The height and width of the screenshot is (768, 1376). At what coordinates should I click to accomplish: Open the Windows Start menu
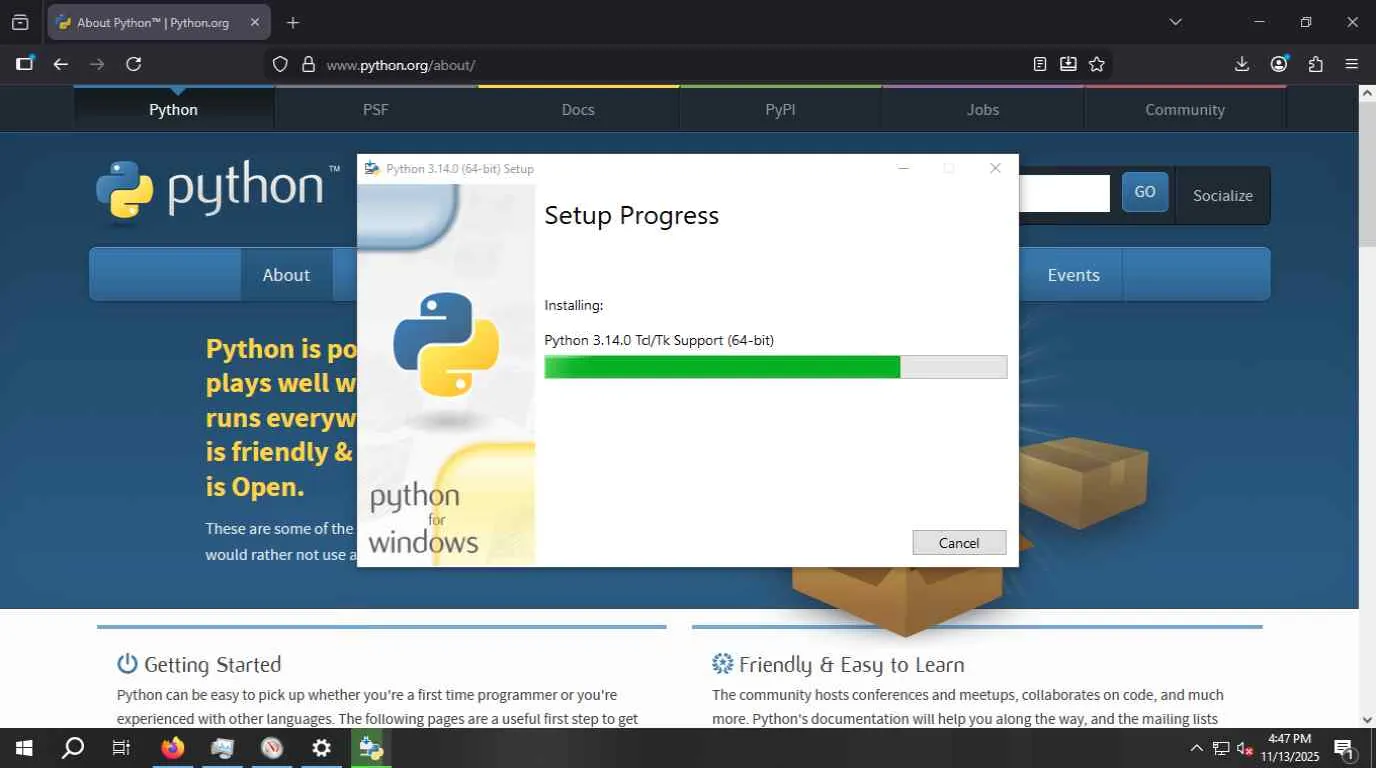24,748
